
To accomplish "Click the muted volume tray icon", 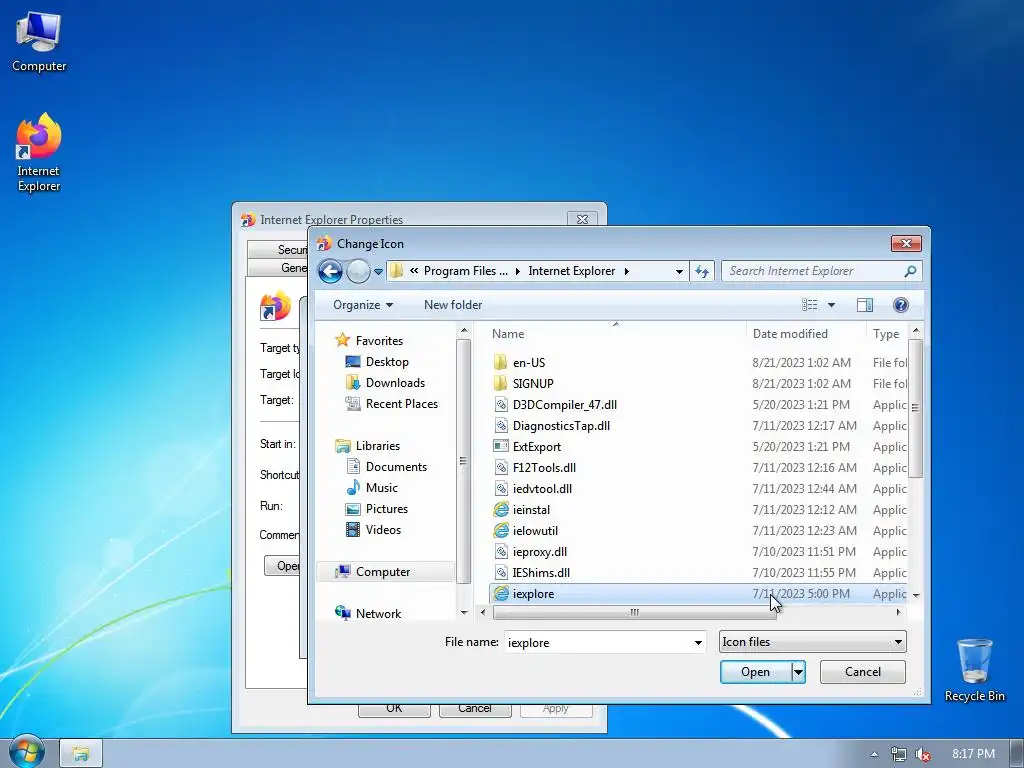I will (923, 754).
